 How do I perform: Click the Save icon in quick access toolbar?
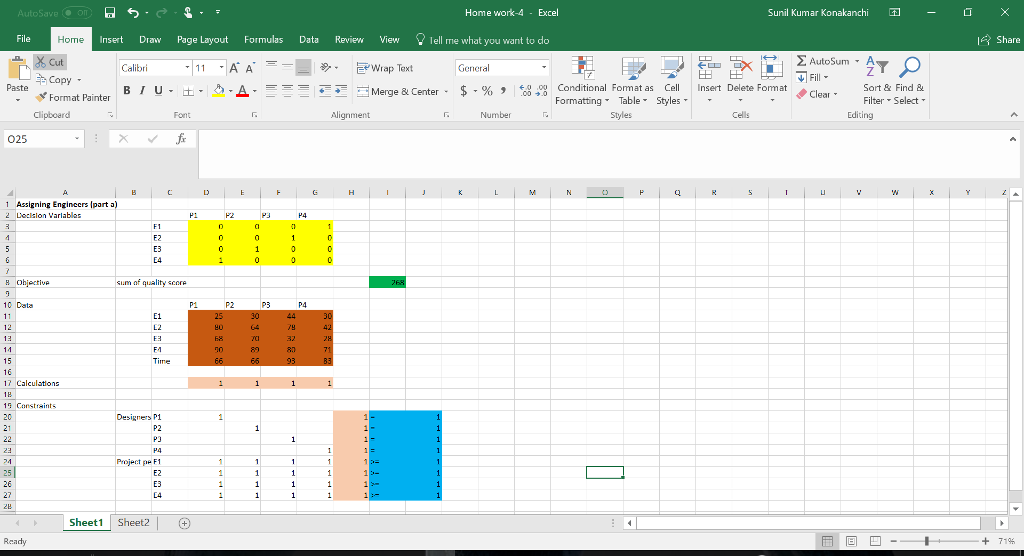click(110, 12)
